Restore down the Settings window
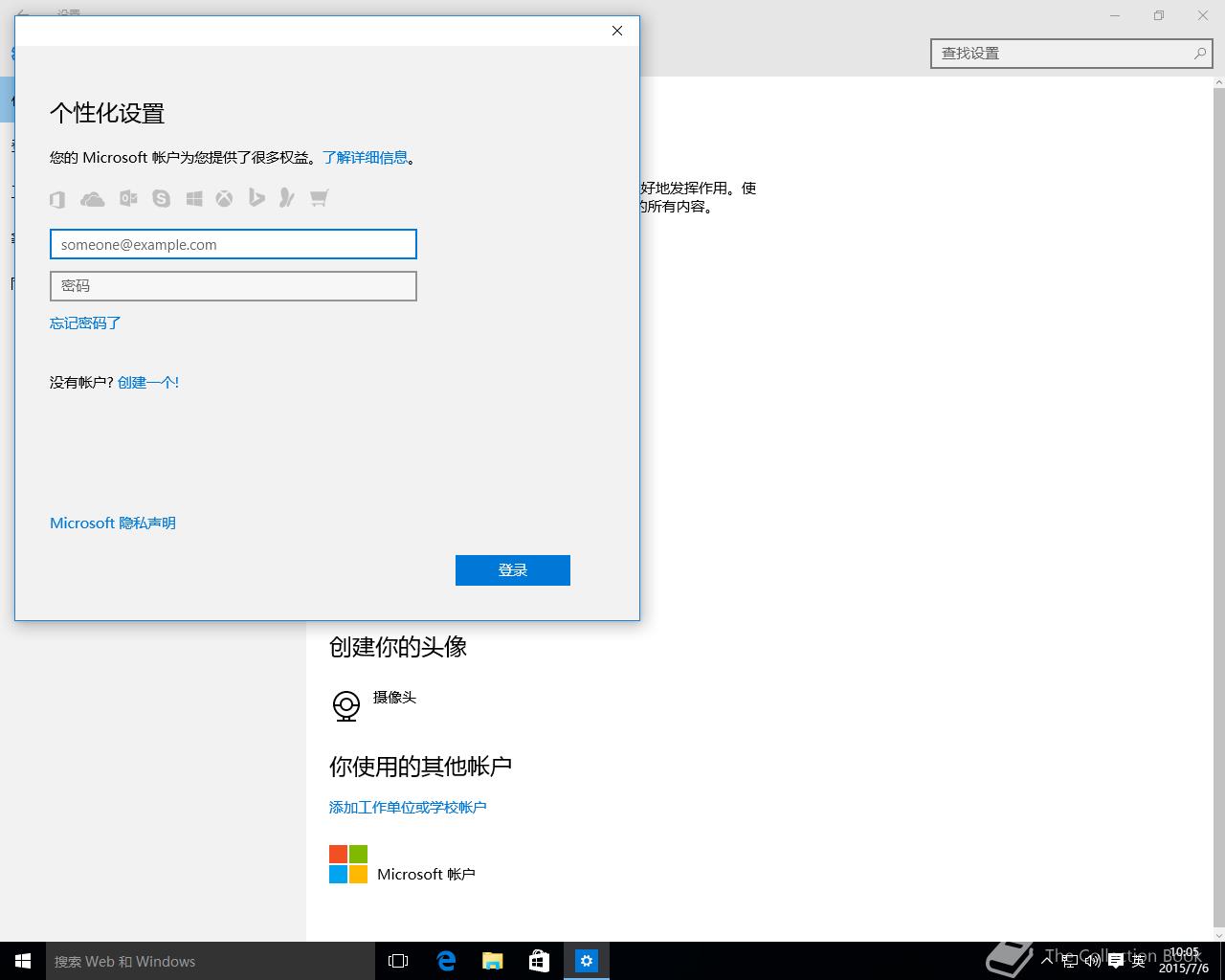 1158,15
